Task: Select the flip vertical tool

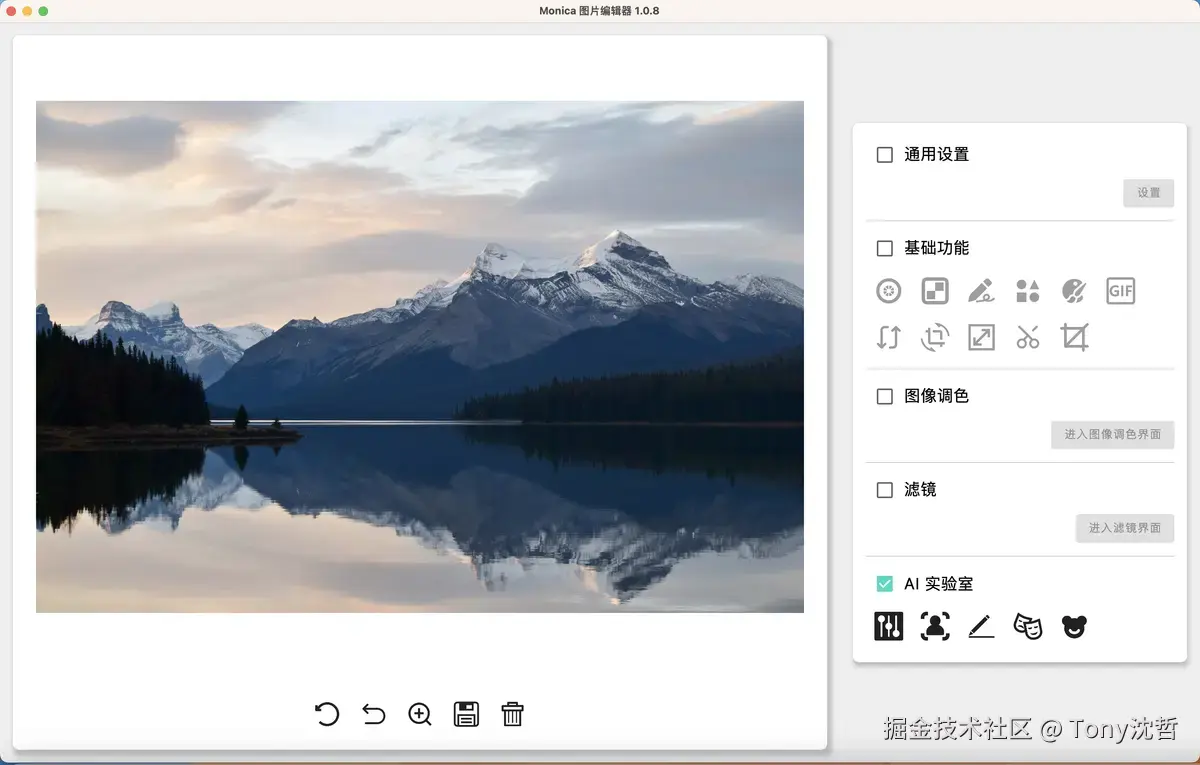Action: pos(887,337)
